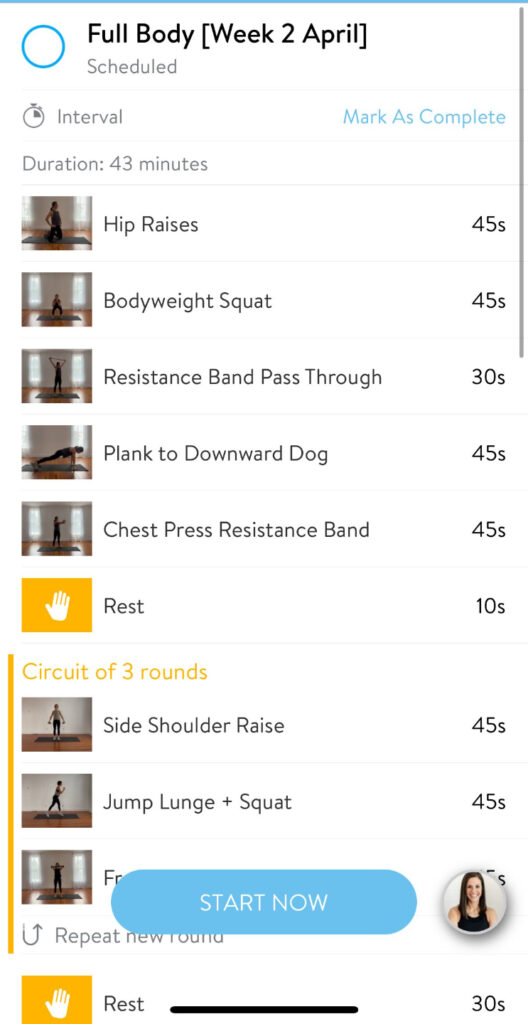Select the Full Body [Week 2 April] title

(227, 35)
